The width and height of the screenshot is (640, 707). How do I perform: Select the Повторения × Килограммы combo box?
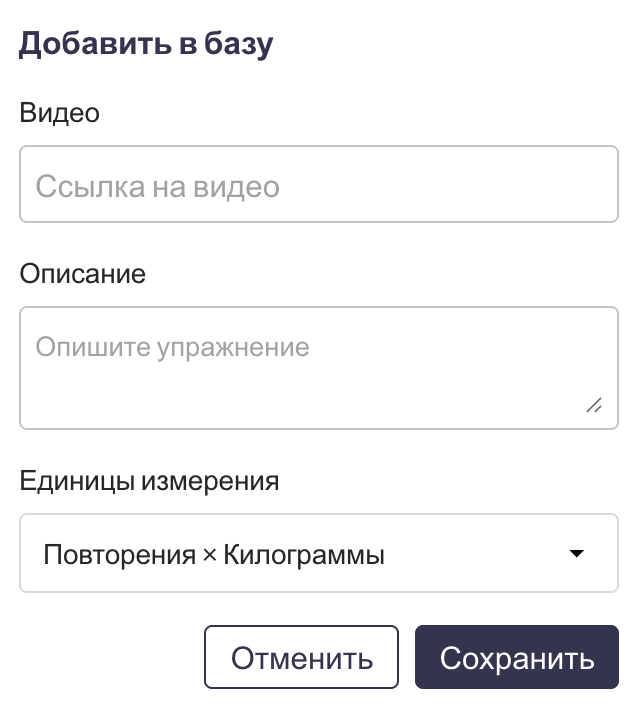(x=319, y=553)
